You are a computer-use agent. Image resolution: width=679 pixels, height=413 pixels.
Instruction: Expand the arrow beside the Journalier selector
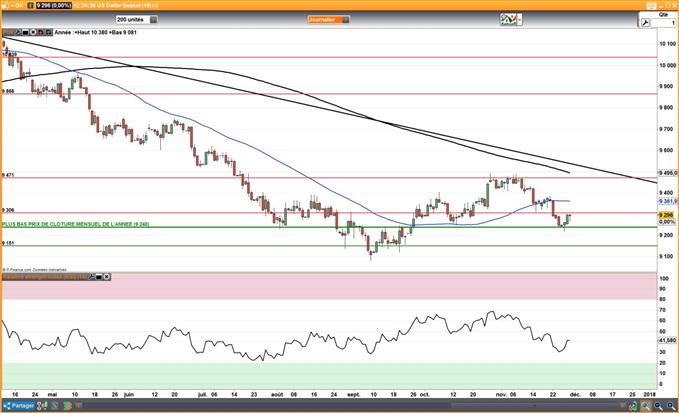click(x=346, y=19)
